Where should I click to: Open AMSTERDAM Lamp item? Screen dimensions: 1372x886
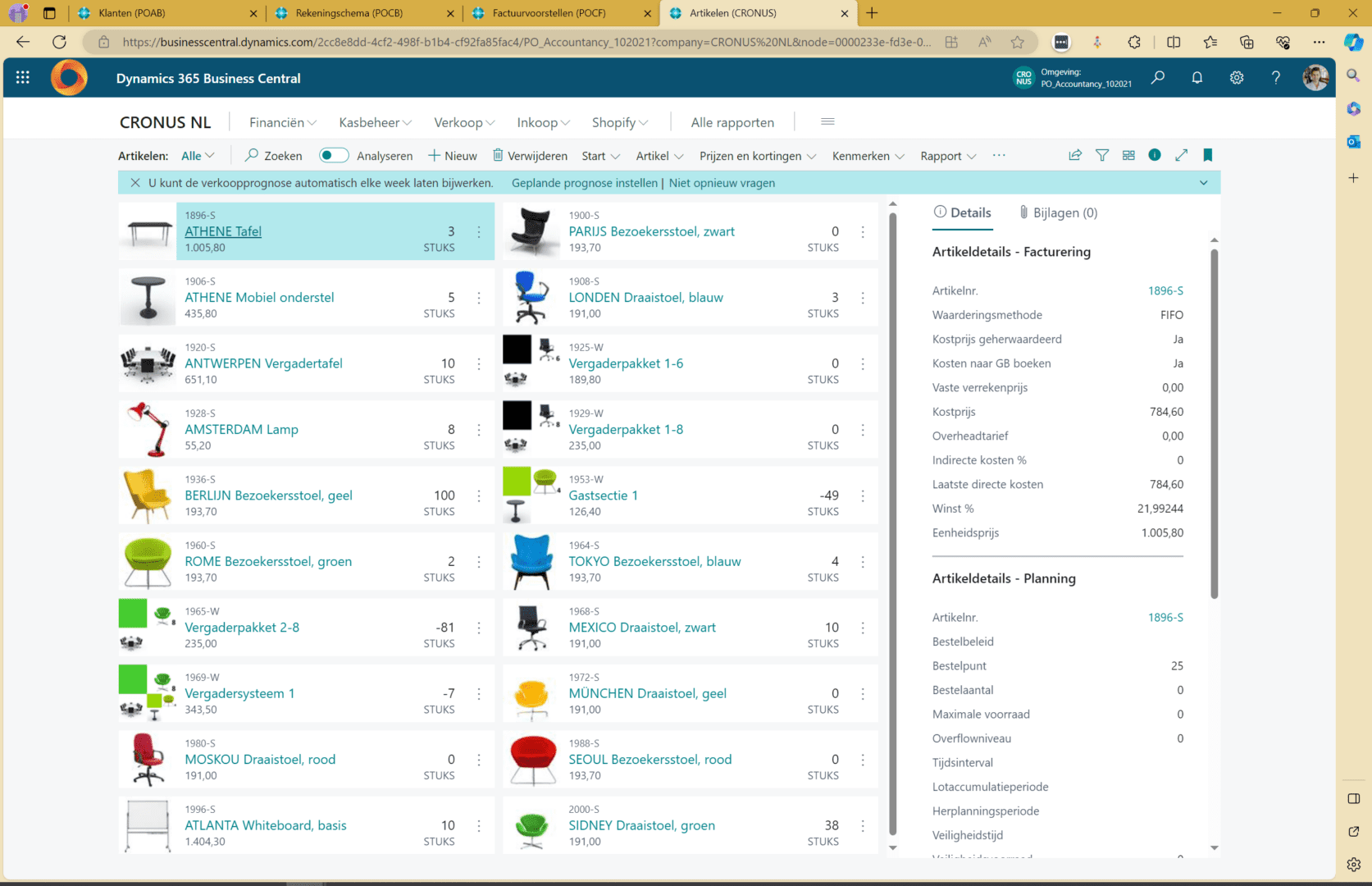coord(241,429)
